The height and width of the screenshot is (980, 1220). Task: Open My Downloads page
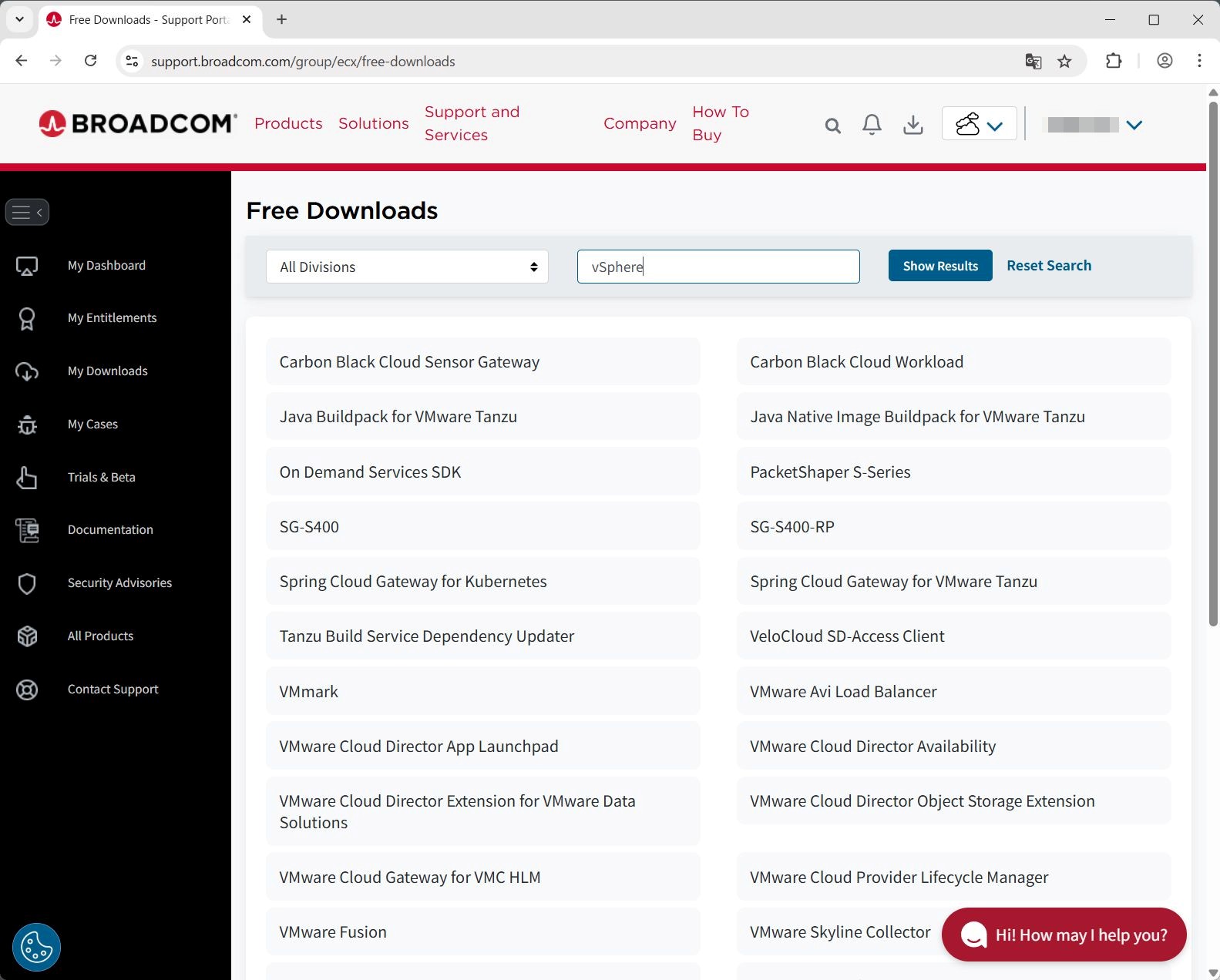[107, 371]
